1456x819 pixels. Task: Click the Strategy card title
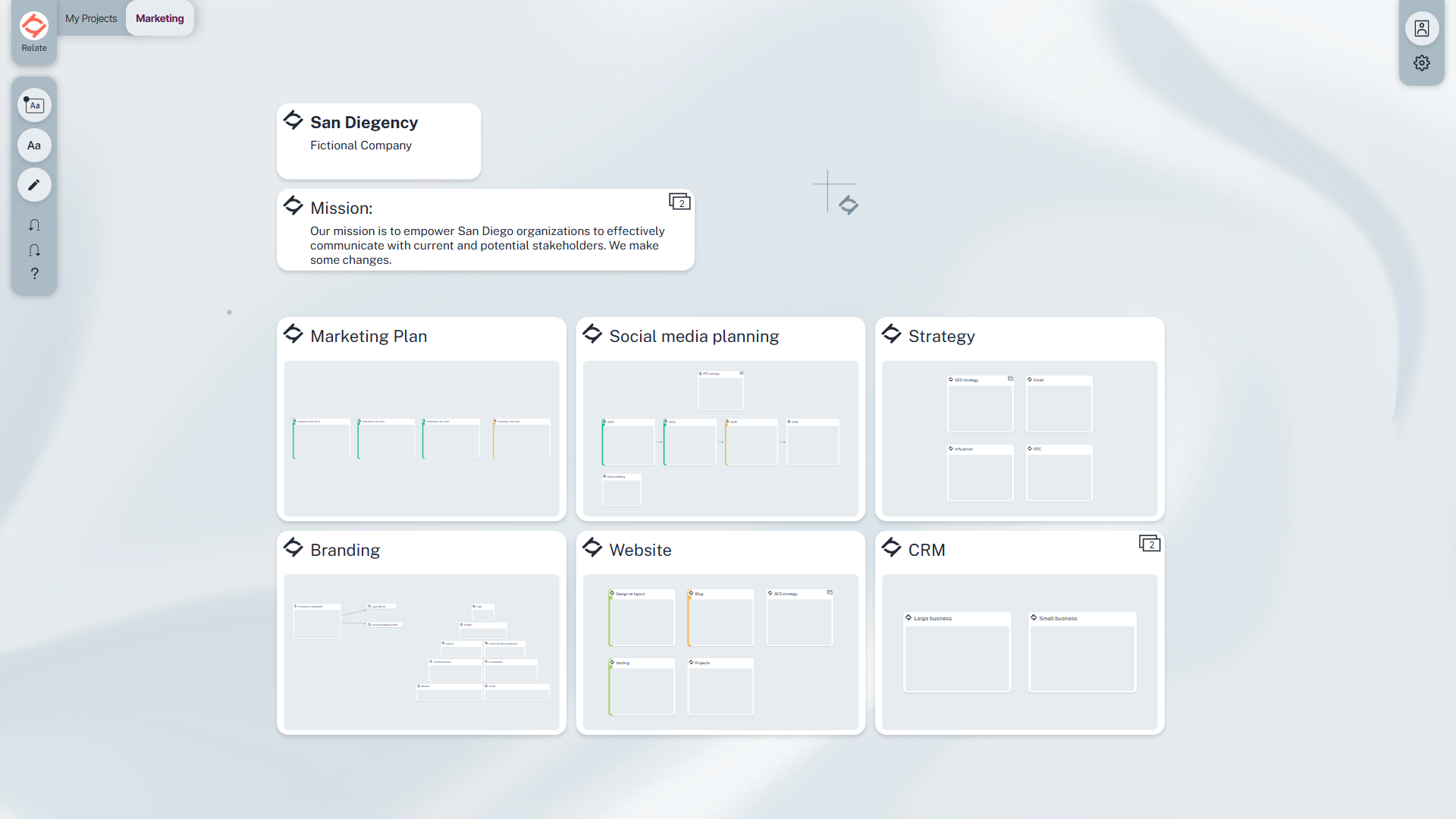941,336
